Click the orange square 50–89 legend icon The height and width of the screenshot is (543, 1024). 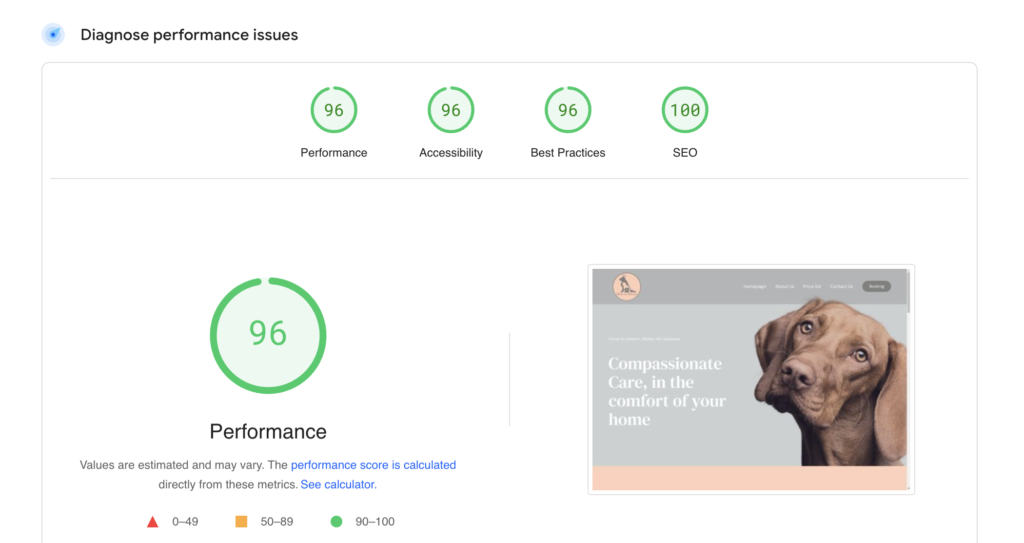pyautogui.click(x=241, y=522)
